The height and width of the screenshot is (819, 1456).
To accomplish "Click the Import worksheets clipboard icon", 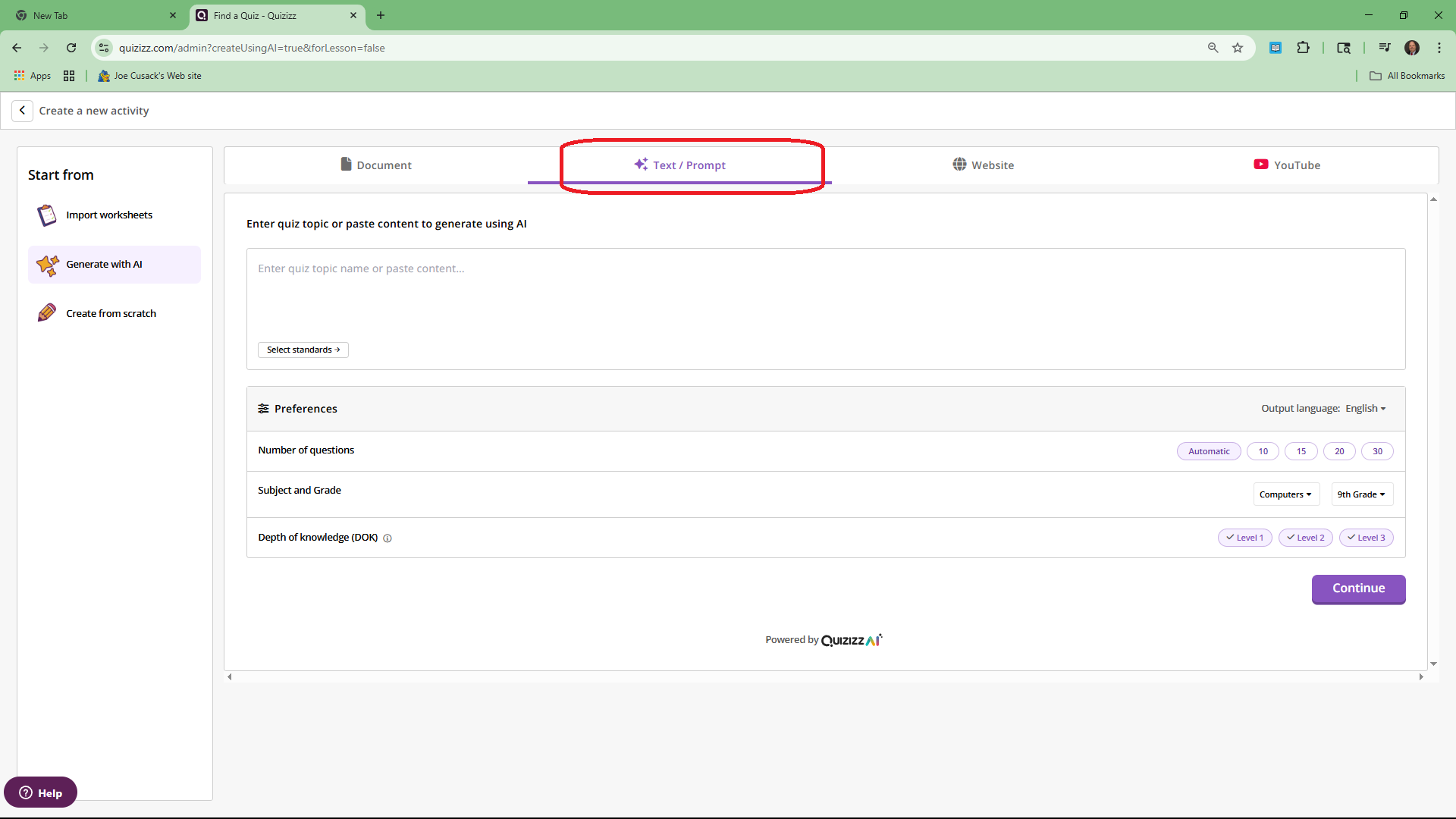I will (x=47, y=215).
